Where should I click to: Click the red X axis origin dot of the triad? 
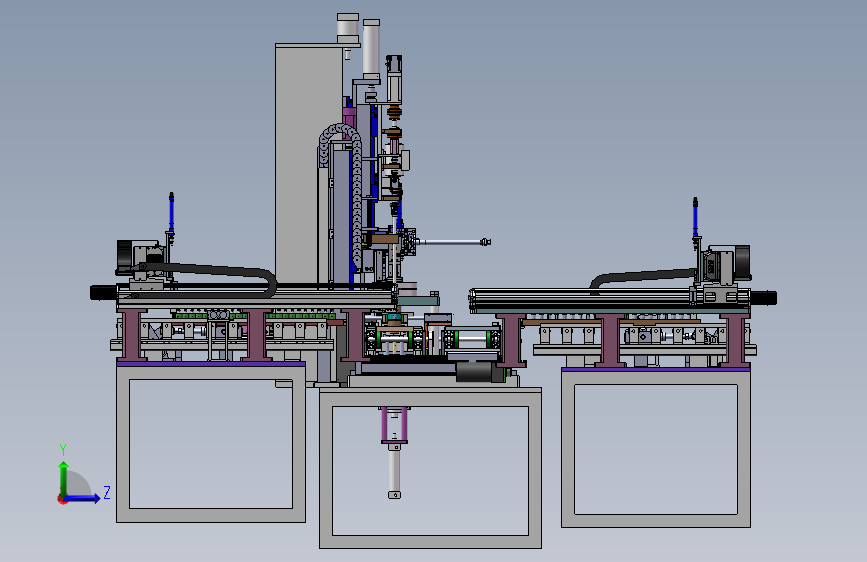click(61, 499)
